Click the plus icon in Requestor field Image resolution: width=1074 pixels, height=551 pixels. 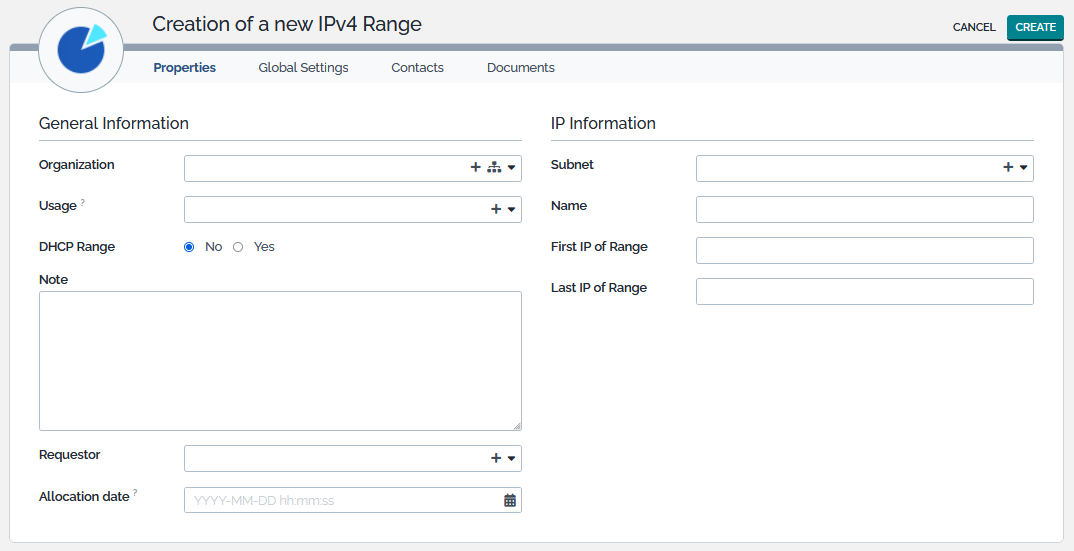point(495,458)
